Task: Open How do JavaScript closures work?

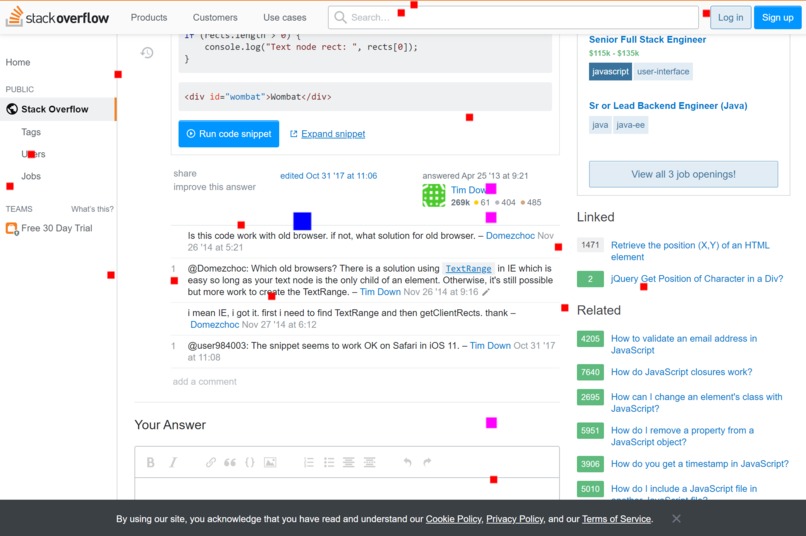Action: pos(681,372)
